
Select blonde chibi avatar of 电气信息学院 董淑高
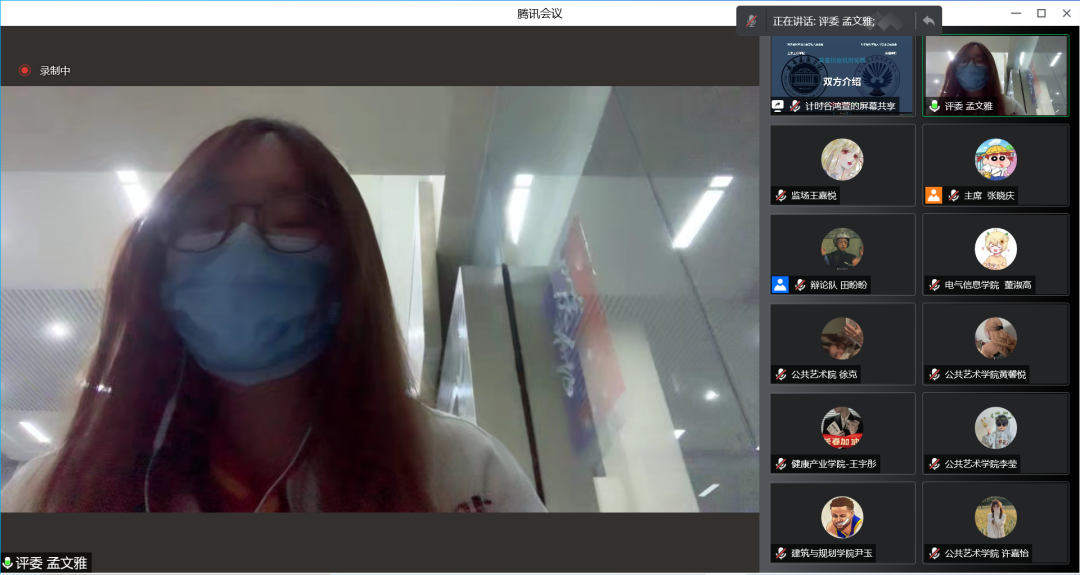(995, 249)
